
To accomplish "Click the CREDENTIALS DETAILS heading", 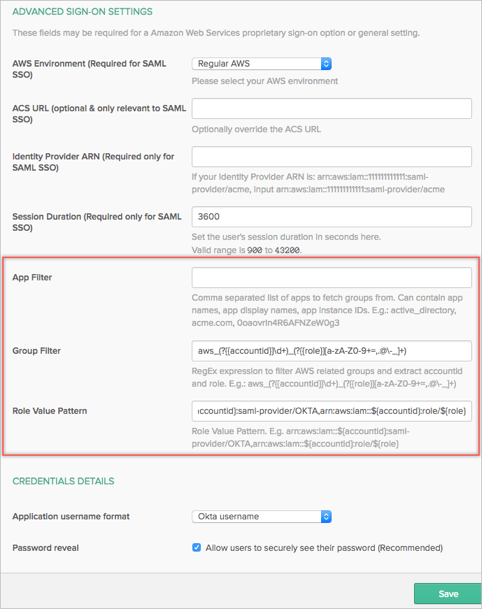I will coord(63,481).
